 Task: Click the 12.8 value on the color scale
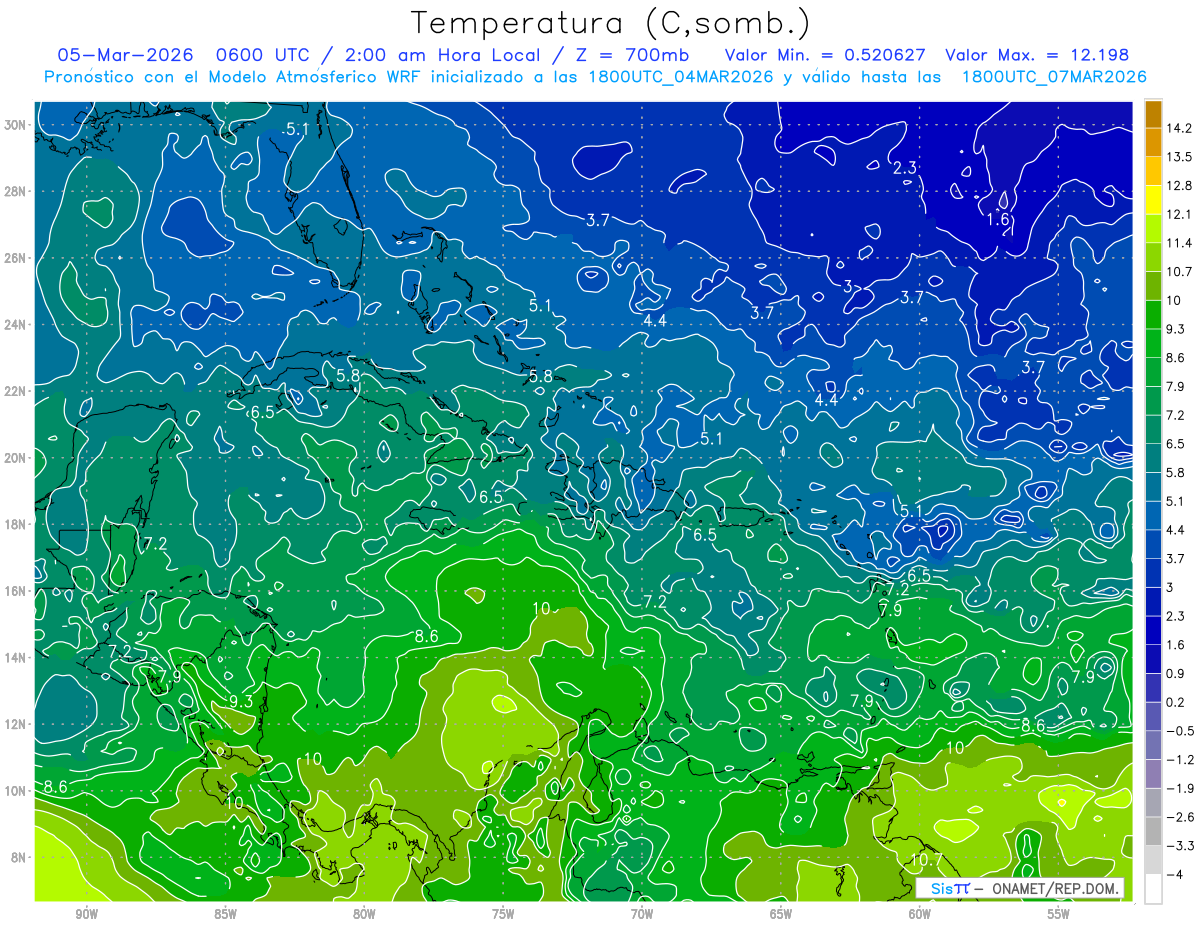coord(1178,186)
